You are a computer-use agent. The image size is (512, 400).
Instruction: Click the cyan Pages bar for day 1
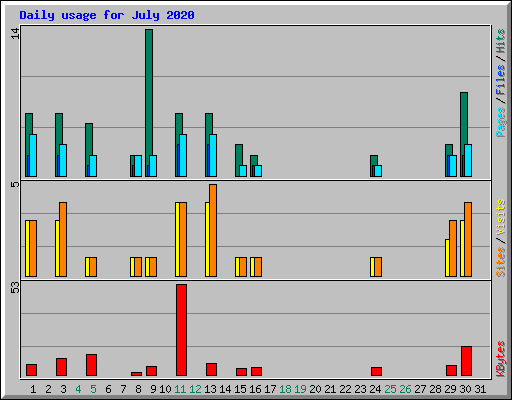tap(33, 155)
